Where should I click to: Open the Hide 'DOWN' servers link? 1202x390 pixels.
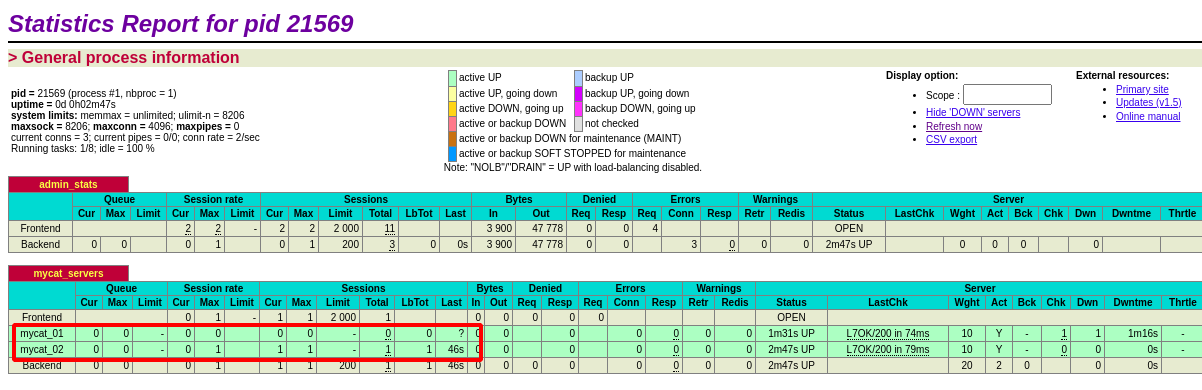[x=973, y=112]
